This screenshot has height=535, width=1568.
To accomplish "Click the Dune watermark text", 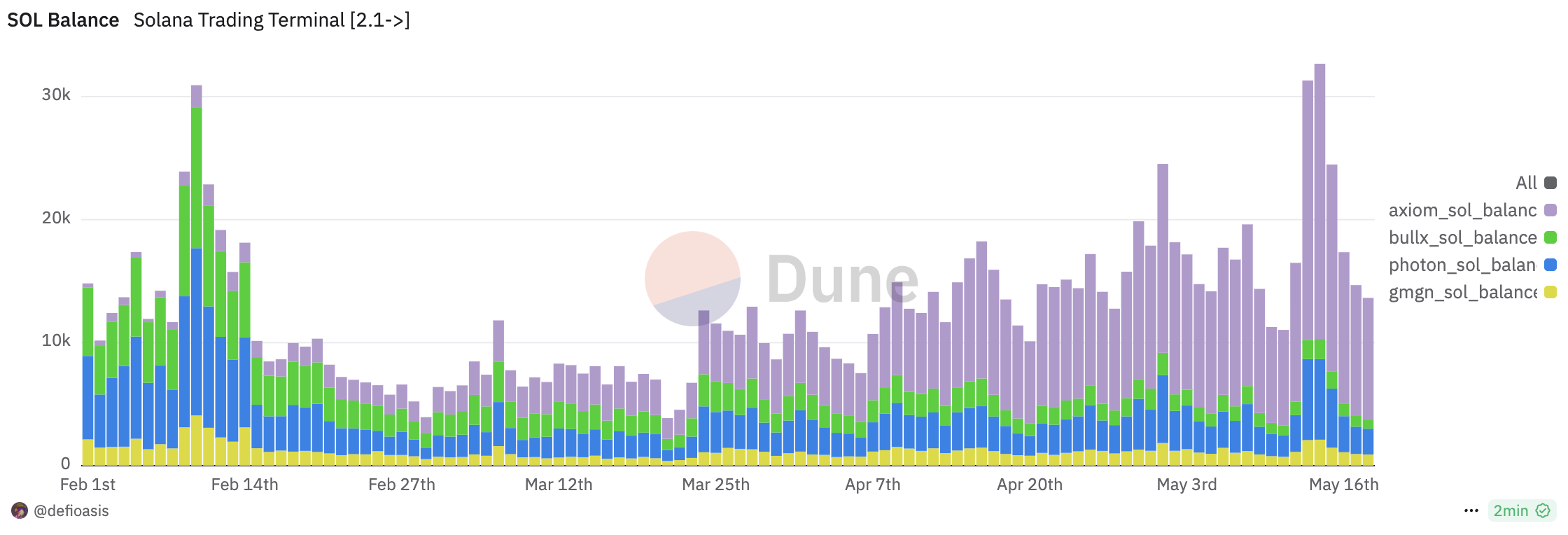I will pyautogui.click(x=842, y=280).
